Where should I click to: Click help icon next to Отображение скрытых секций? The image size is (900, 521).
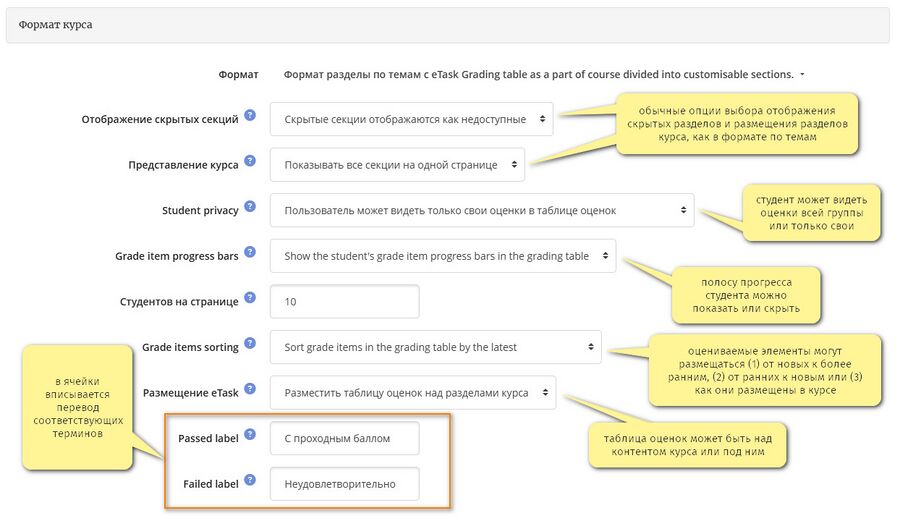coord(250,115)
